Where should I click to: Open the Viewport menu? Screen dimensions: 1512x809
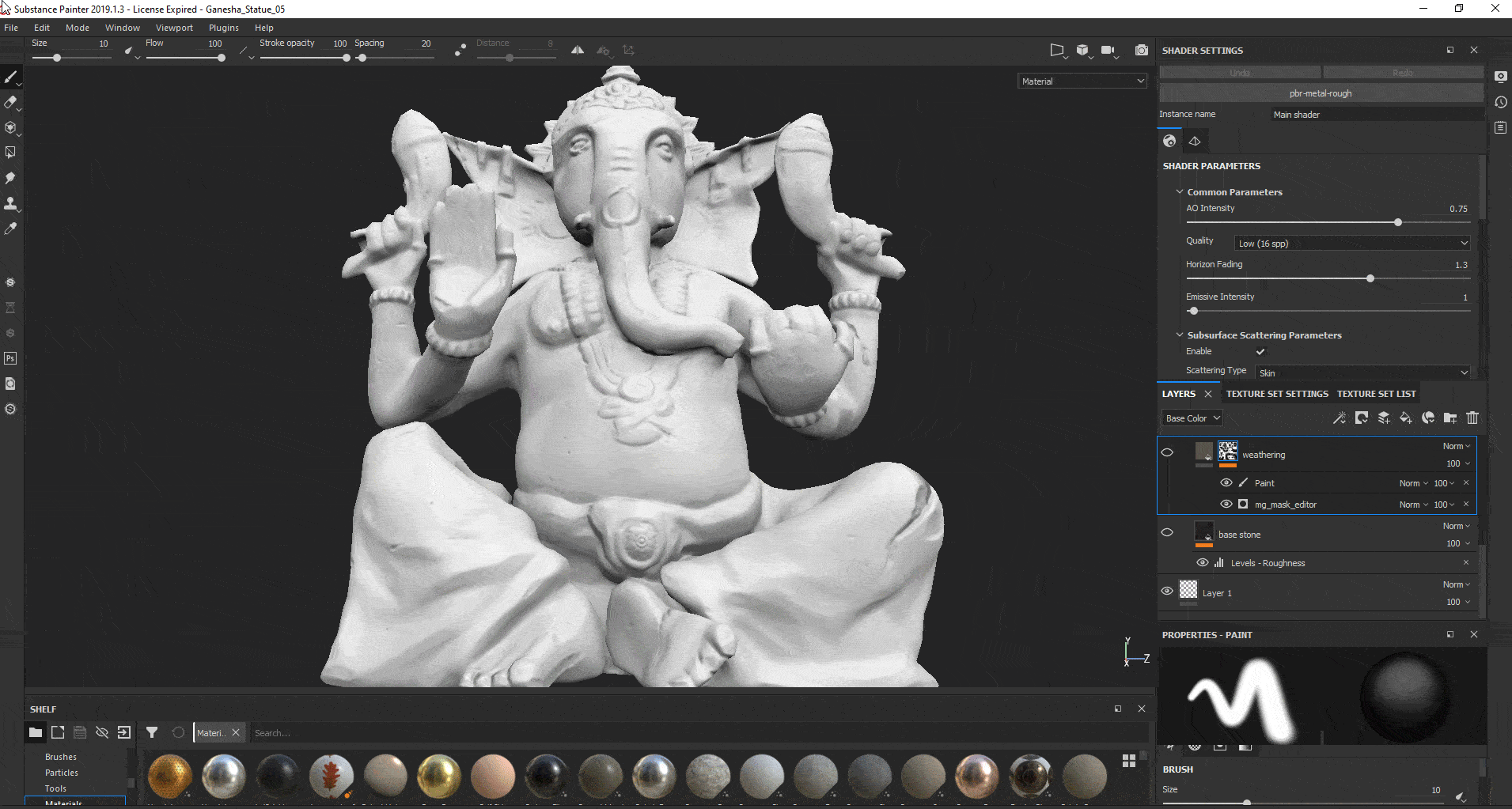(174, 27)
